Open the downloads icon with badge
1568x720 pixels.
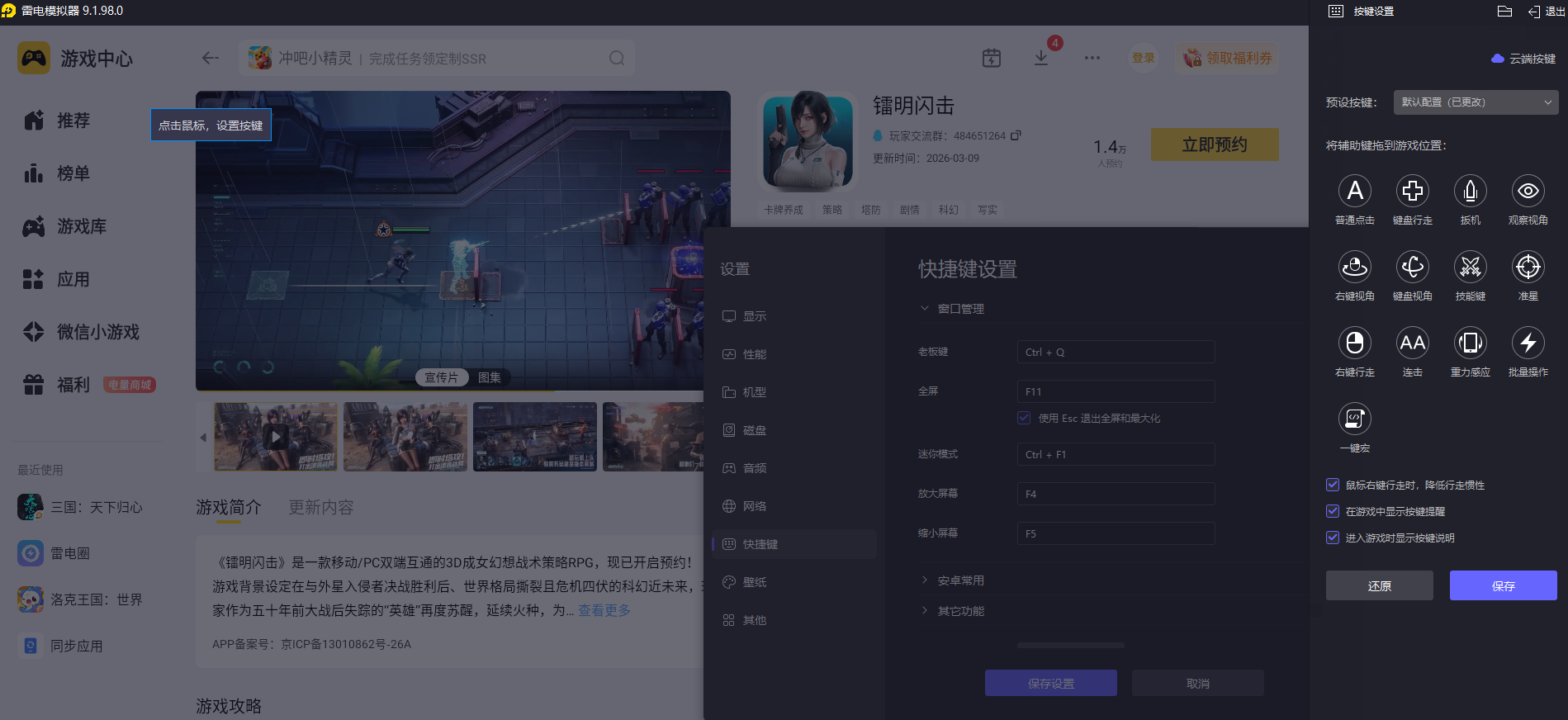point(1041,58)
